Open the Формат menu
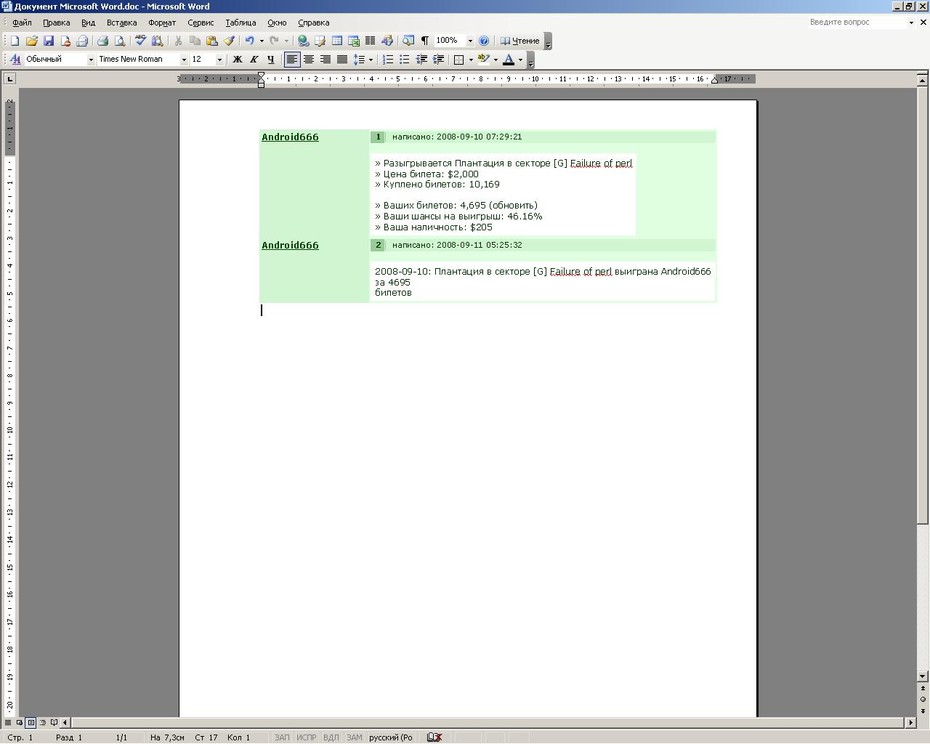 [x=162, y=23]
